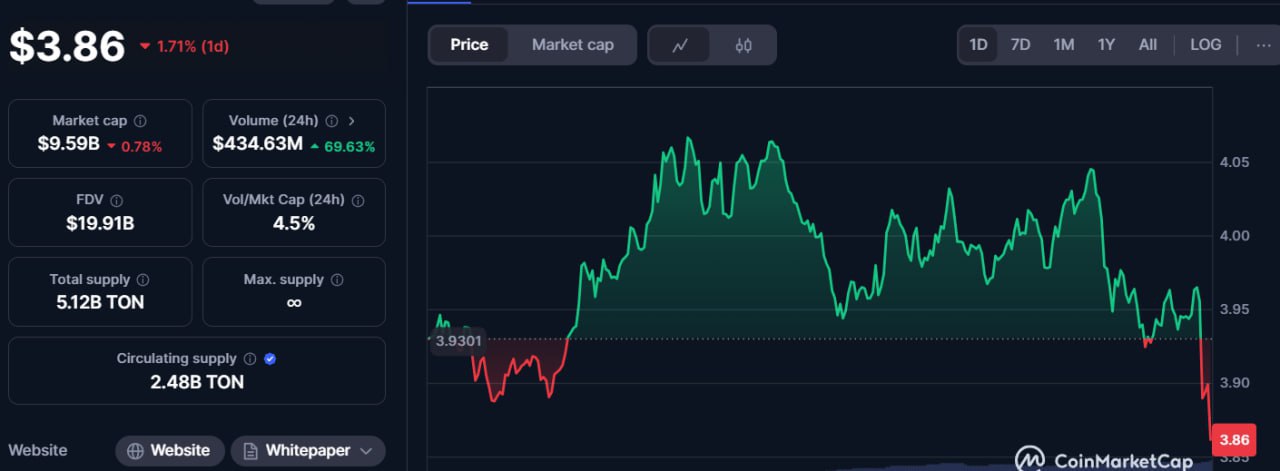Click the Vol/Mkt Cap info icon
Viewport: 1280px width, 471px height.
(x=358, y=200)
